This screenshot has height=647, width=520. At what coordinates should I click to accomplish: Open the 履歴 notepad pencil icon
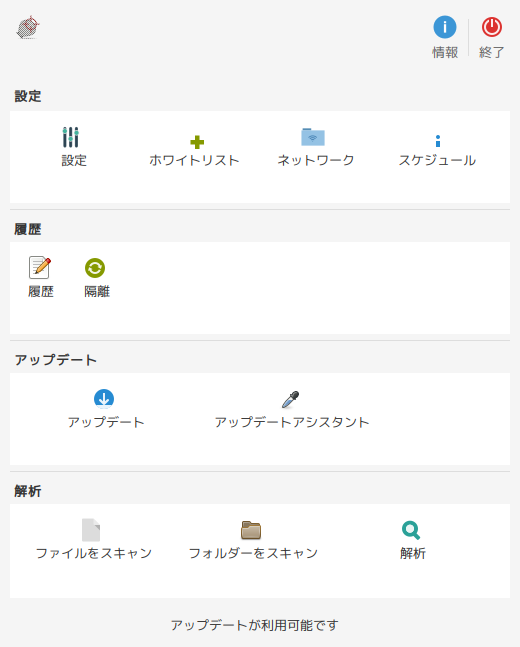click(40, 268)
